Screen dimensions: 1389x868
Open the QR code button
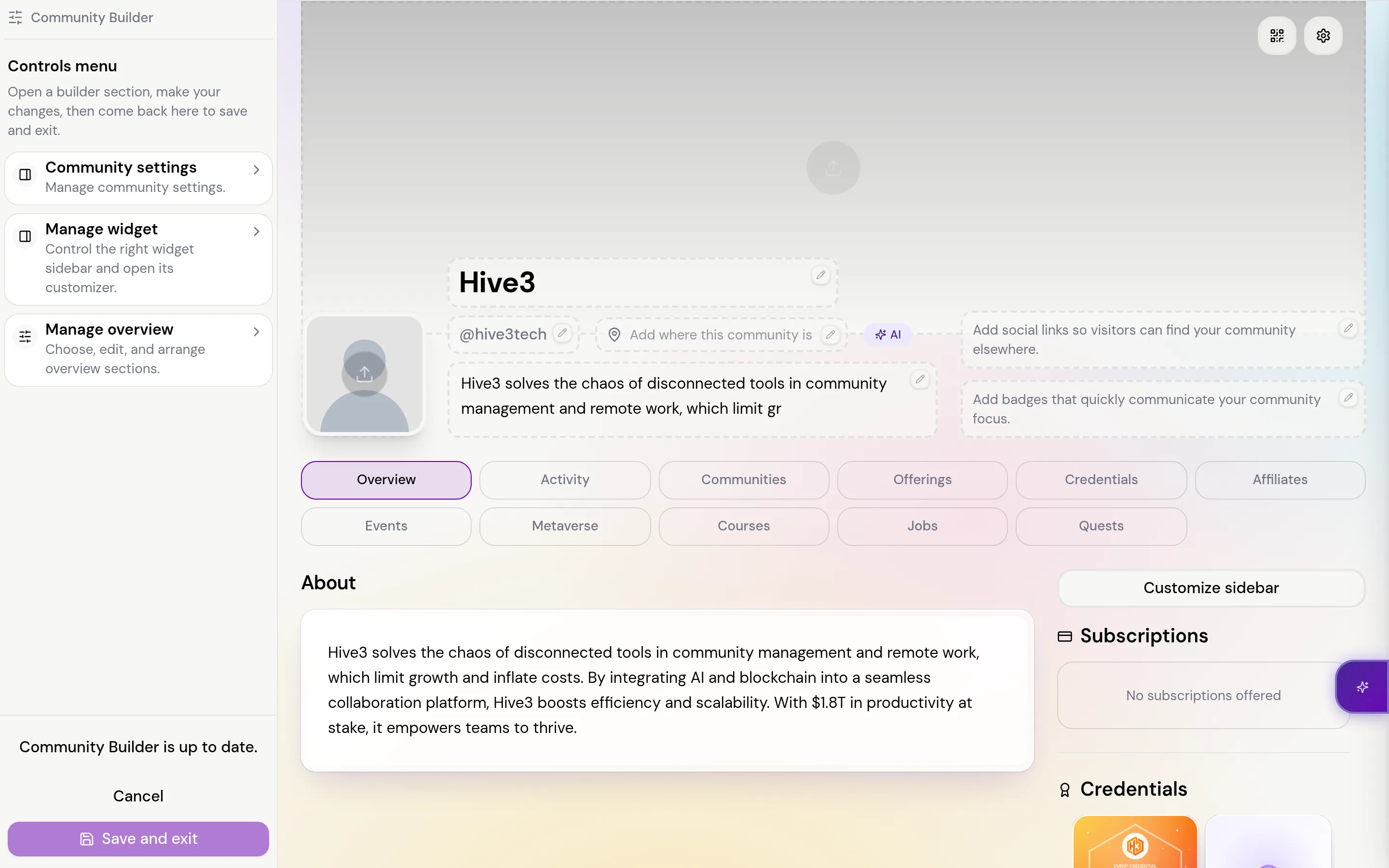pyautogui.click(x=1277, y=36)
